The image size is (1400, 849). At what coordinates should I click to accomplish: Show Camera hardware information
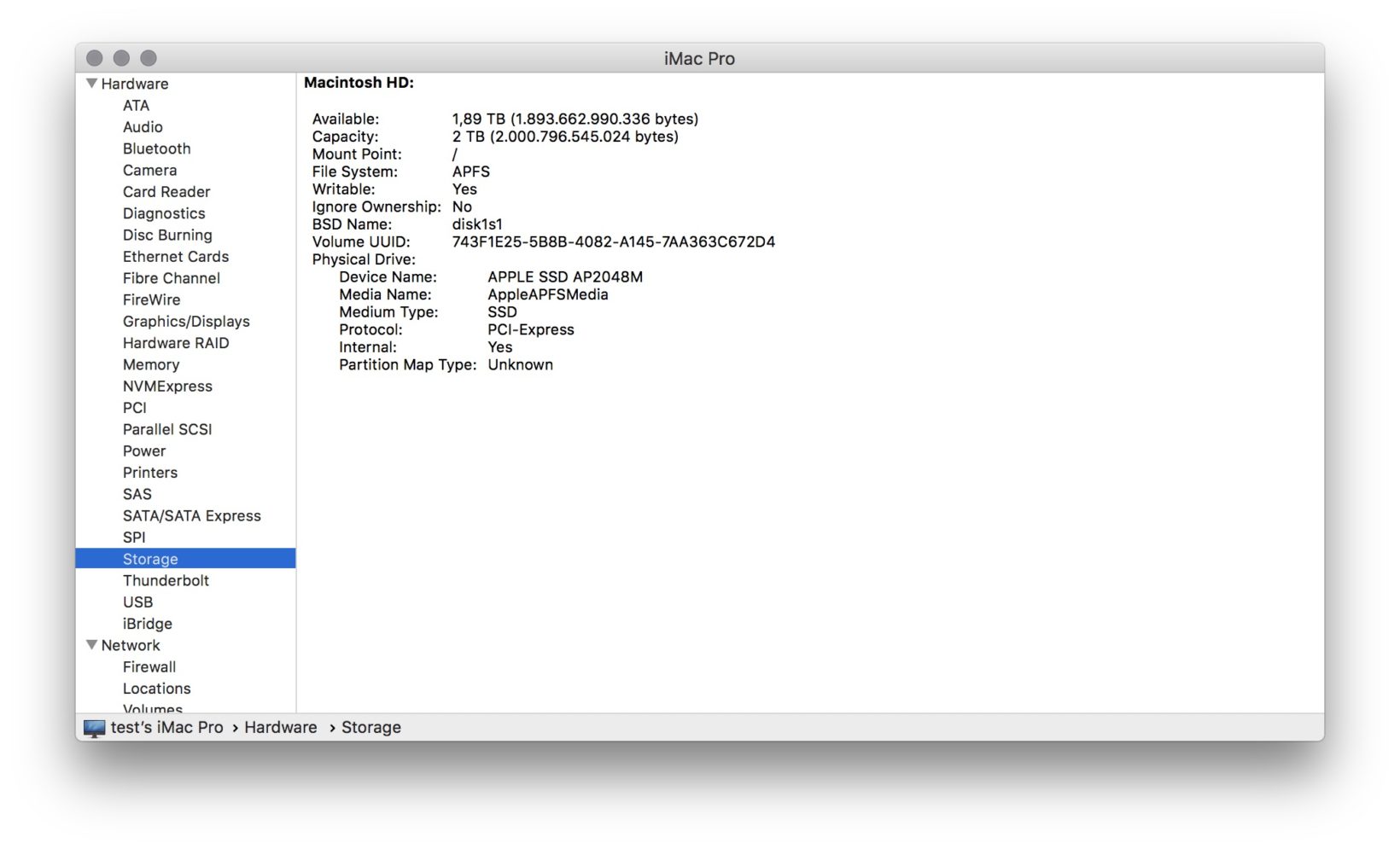click(150, 170)
